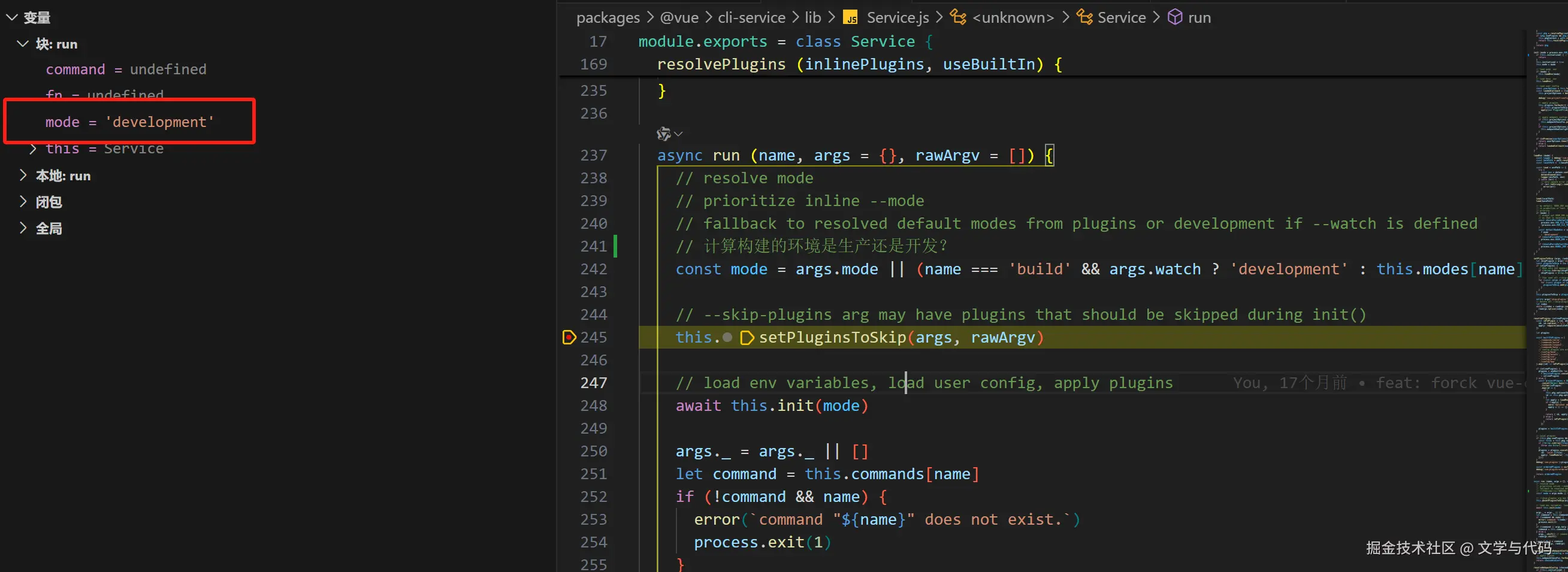Open the 'lib' breadcrumb folder
The height and width of the screenshot is (572, 1568).
coord(812,17)
